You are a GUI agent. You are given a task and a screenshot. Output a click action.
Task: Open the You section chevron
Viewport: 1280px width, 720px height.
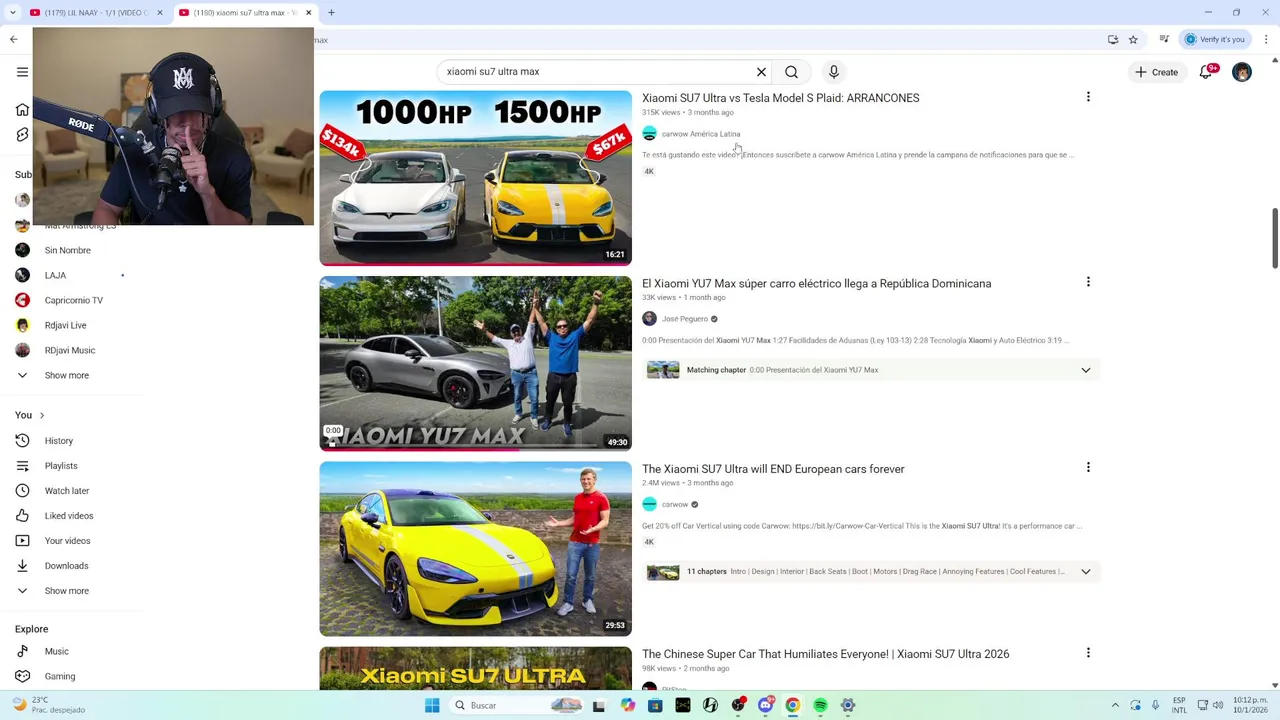point(42,415)
